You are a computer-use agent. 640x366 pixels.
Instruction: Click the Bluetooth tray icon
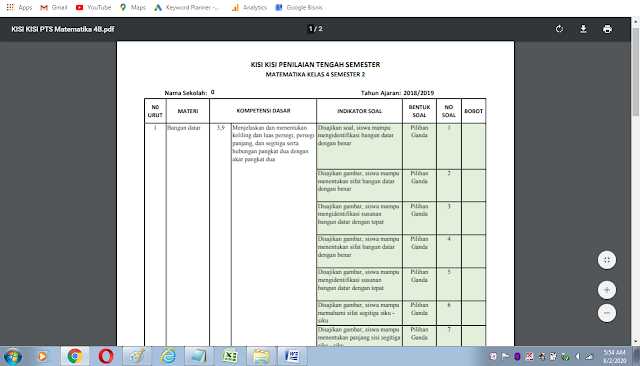(x=517, y=357)
